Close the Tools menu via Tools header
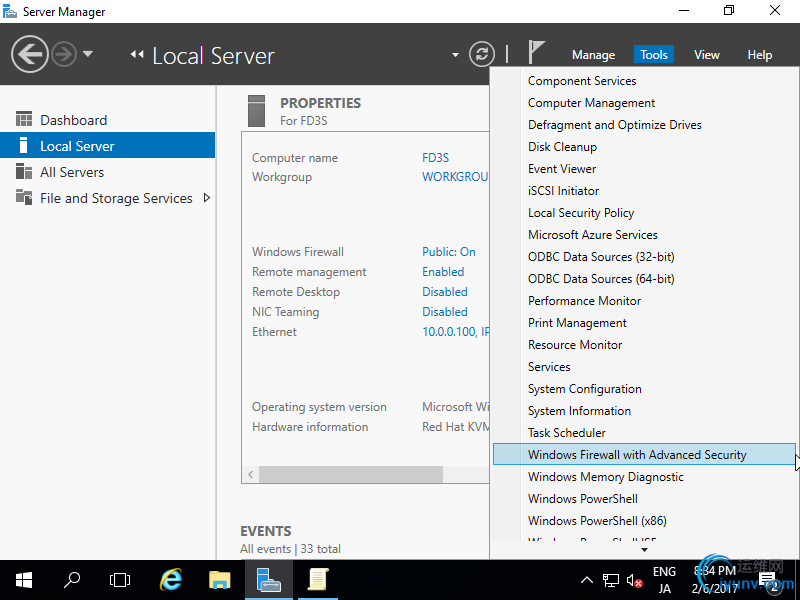Screen dimensions: 800x600 click(x=654, y=55)
